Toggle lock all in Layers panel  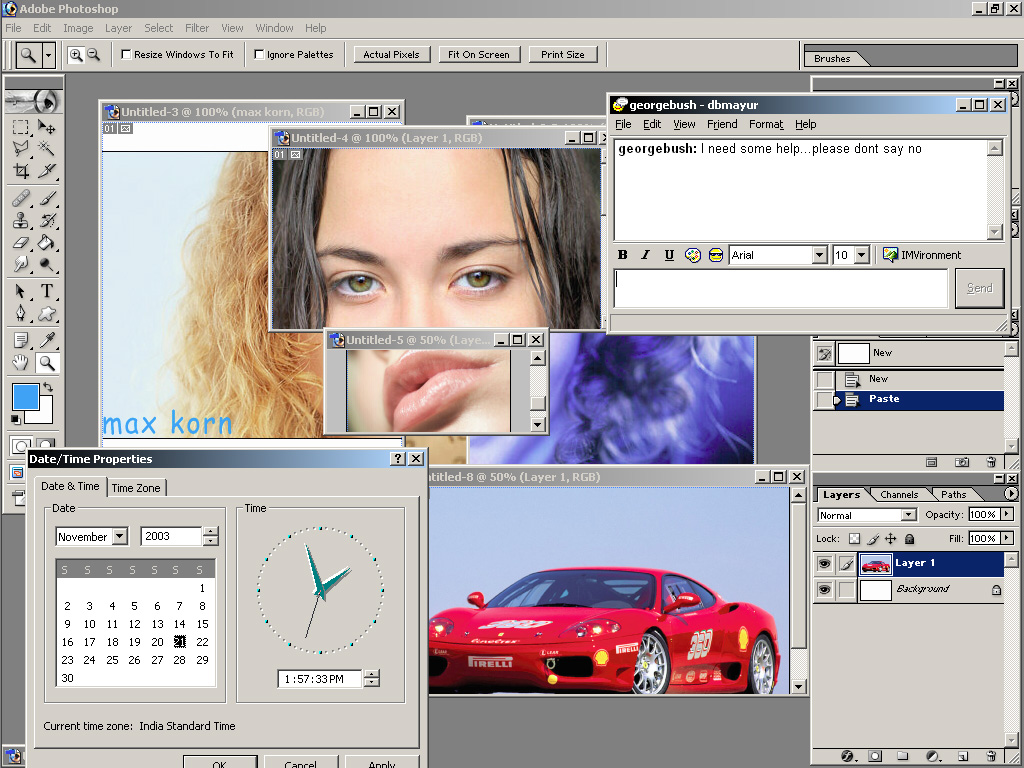tap(909, 539)
